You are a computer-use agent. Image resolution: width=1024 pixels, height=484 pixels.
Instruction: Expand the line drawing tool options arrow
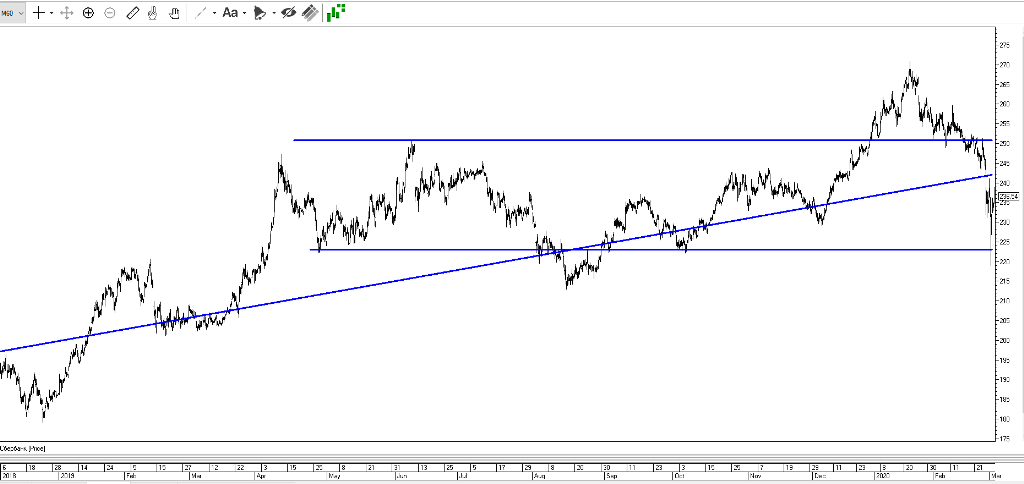coord(213,13)
